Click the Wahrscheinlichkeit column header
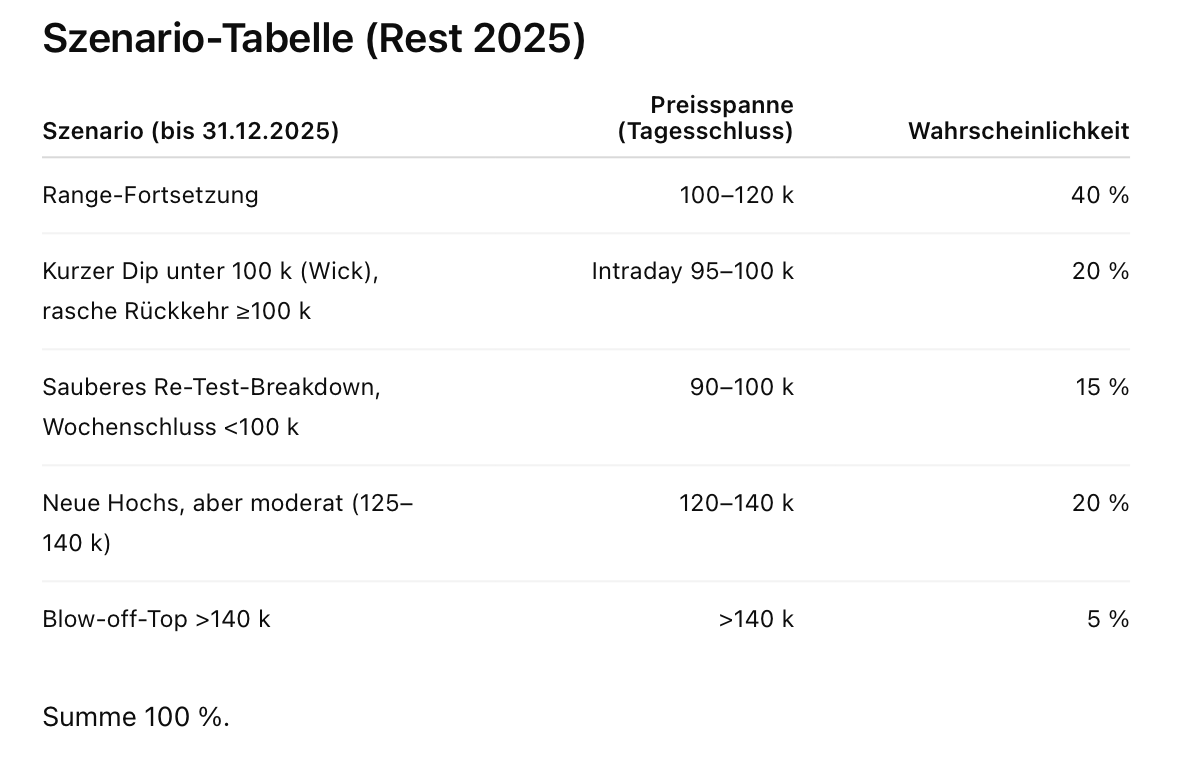Screen dimensions: 1185x783 [x=1018, y=131]
